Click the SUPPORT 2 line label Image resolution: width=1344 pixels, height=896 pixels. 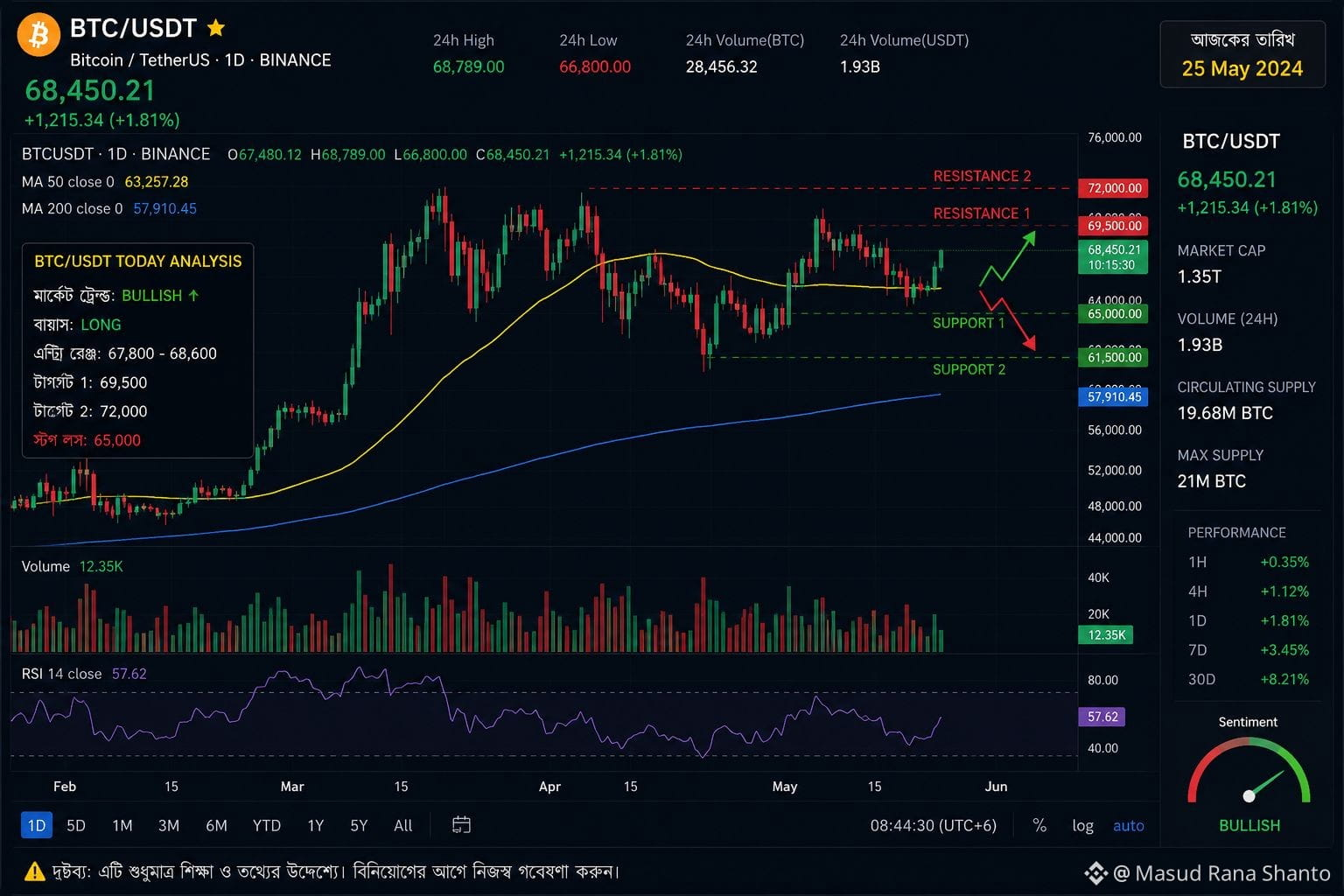point(969,369)
